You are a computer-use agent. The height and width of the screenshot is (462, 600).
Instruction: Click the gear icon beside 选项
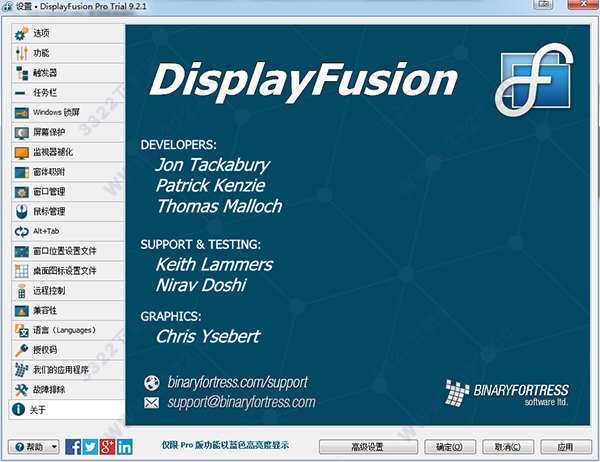[x=21, y=34]
